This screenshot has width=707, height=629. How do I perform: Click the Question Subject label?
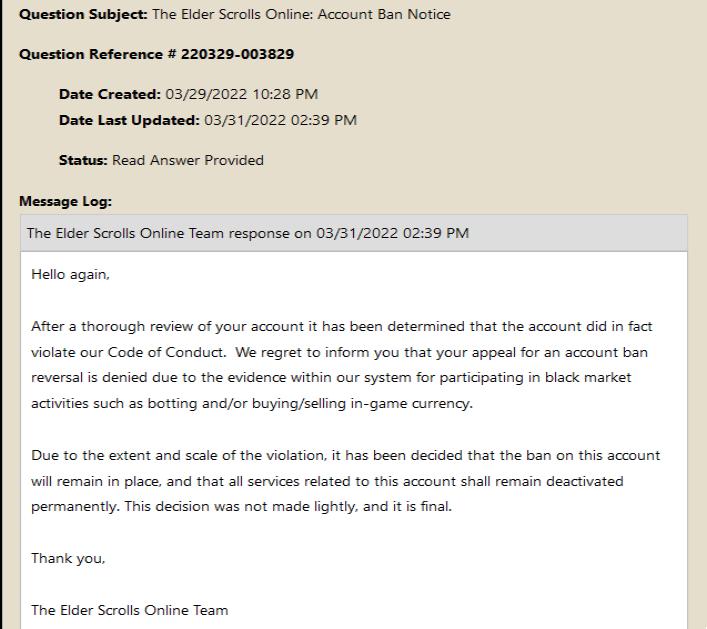point(83,15)
